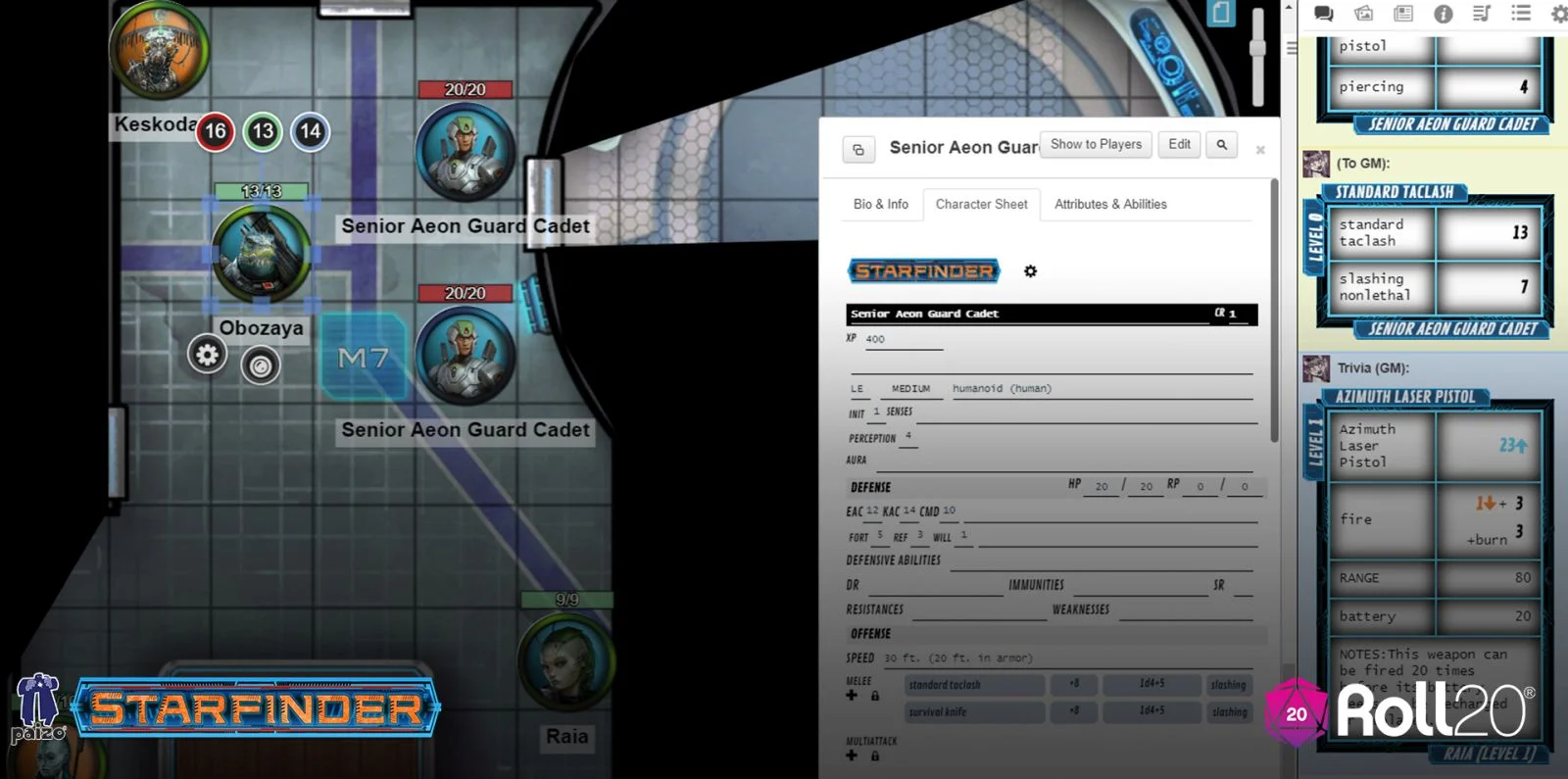Roll the standard taclash melee attack

point(974,685)
